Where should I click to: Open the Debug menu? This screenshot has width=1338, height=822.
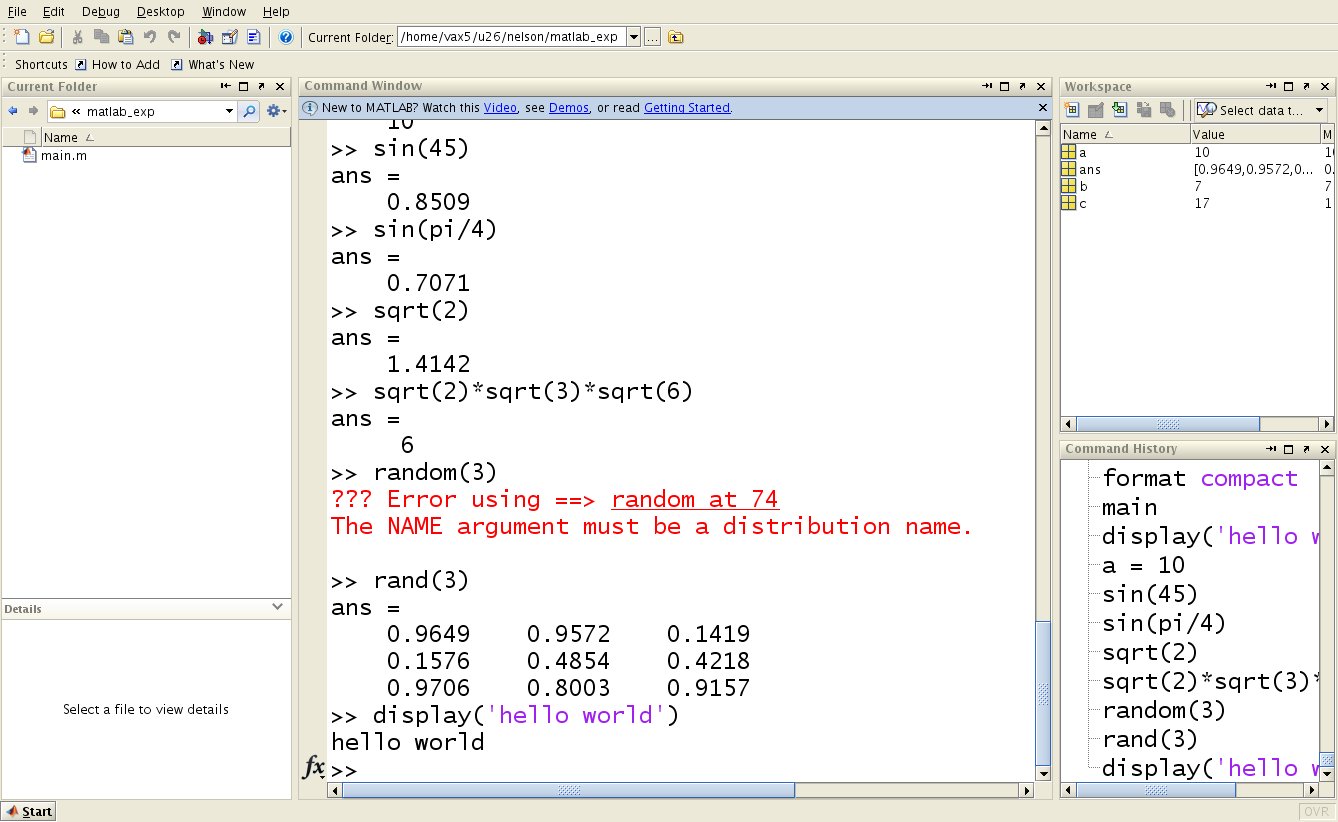[x=100, y=11]
